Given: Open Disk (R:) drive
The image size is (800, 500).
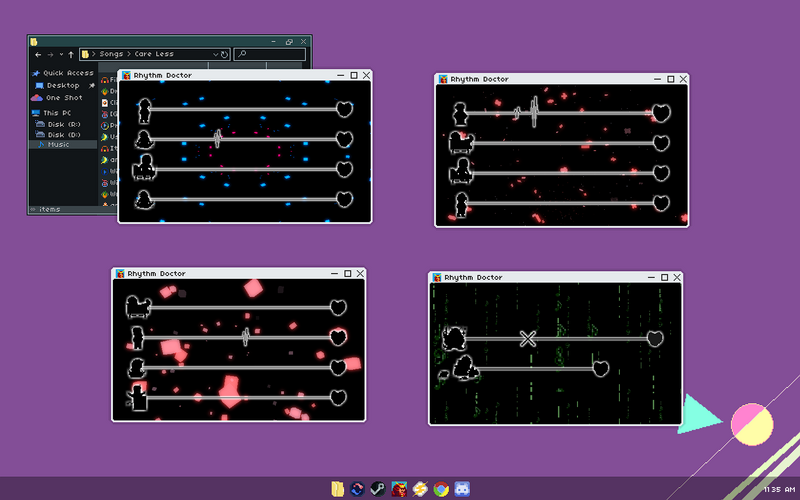Looking at the screenshot, I should click(x=58, y=124).
